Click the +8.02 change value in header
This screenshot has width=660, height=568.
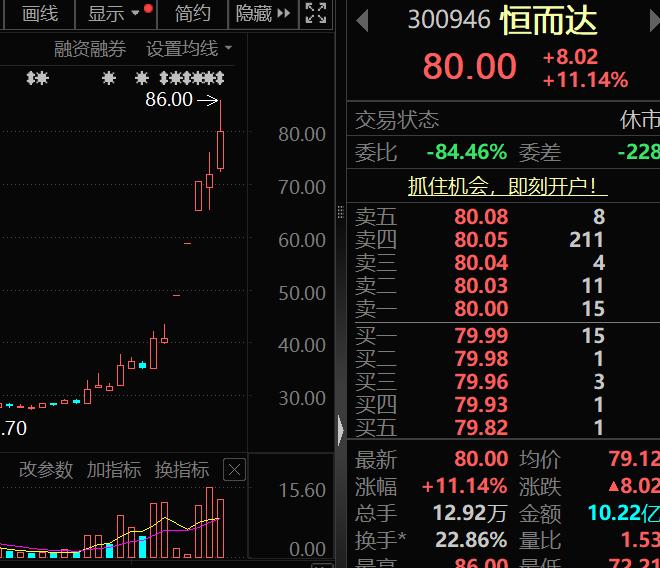(x=571, y=57)
